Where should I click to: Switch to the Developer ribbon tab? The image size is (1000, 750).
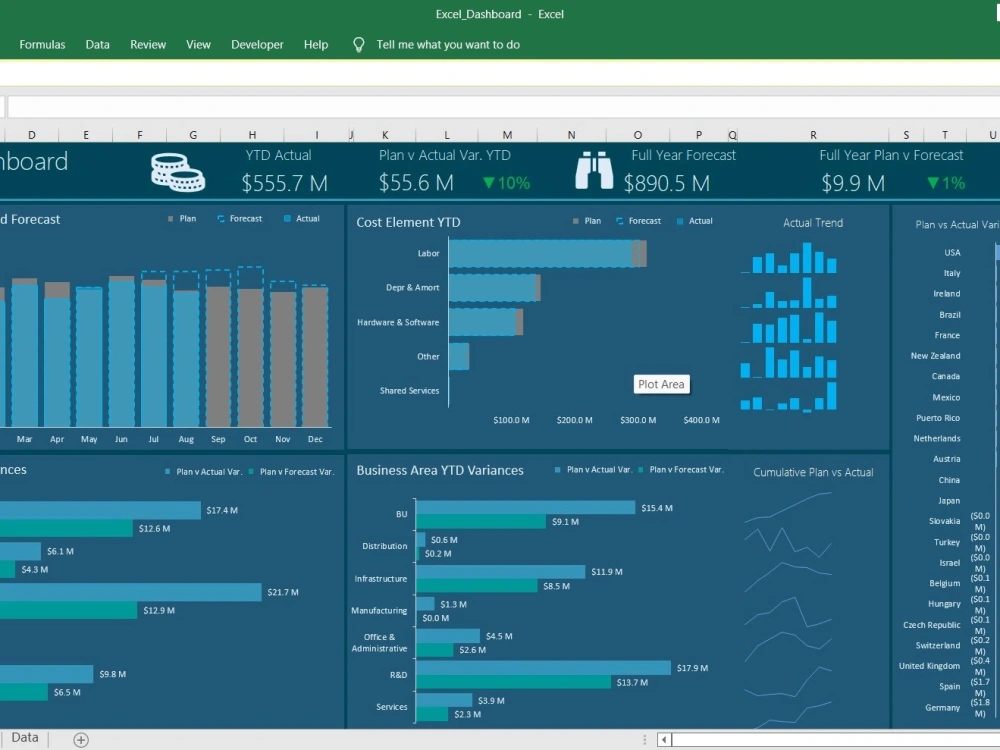[x=257, y=44]
